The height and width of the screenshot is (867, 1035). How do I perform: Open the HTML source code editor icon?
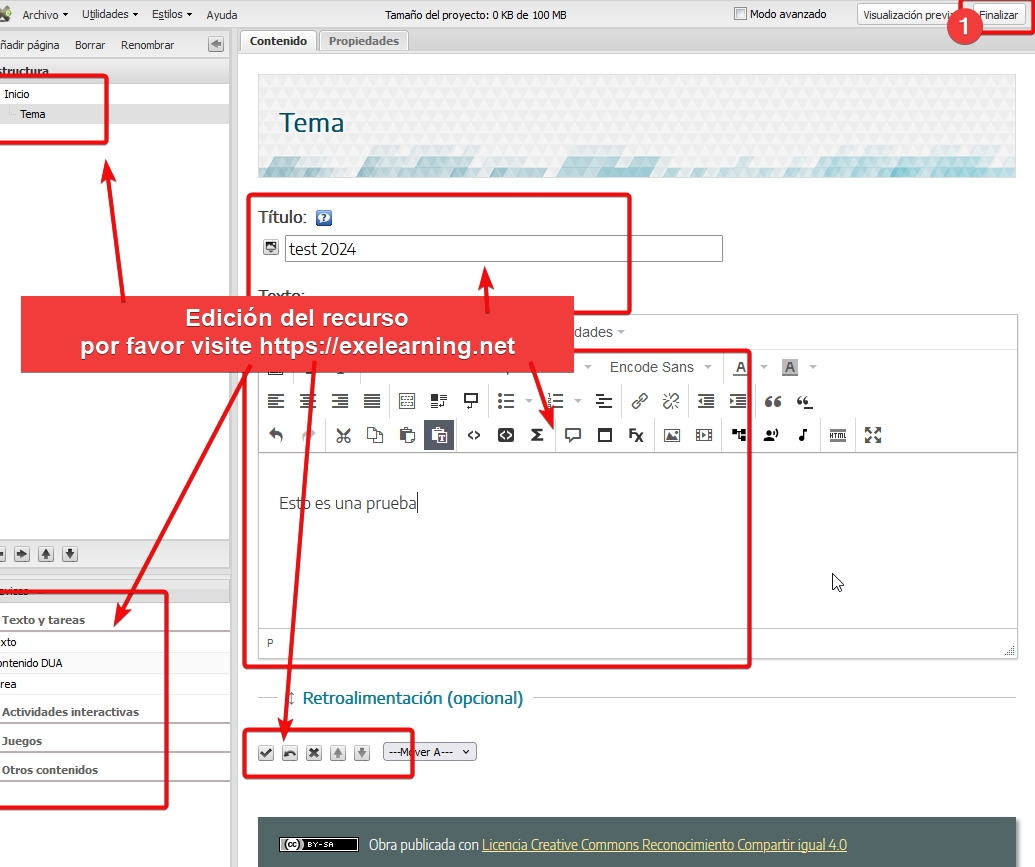(x=473, y=435)
